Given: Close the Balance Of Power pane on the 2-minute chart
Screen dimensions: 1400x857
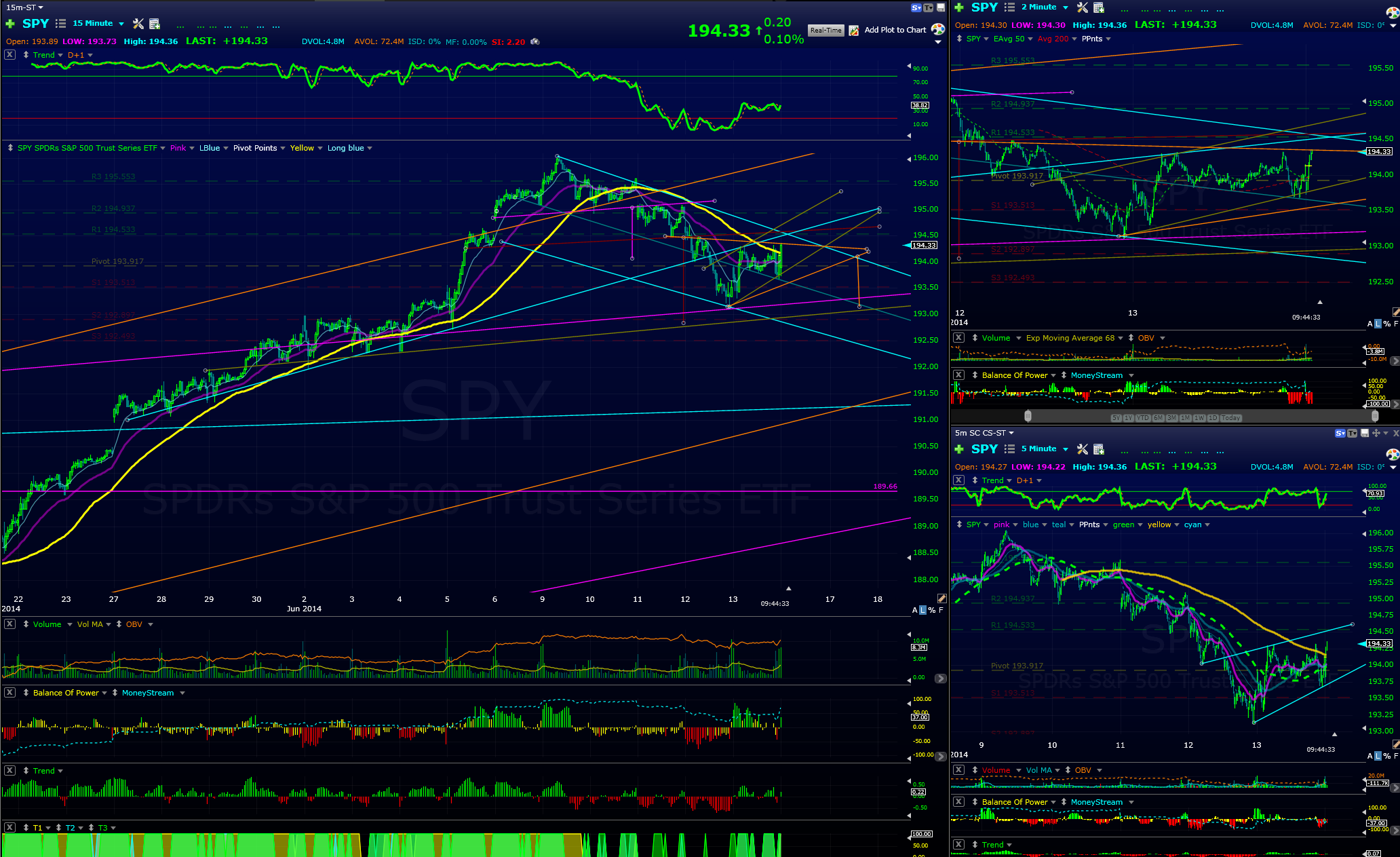Looking at the screenshot, I should [x=958, y=375].
